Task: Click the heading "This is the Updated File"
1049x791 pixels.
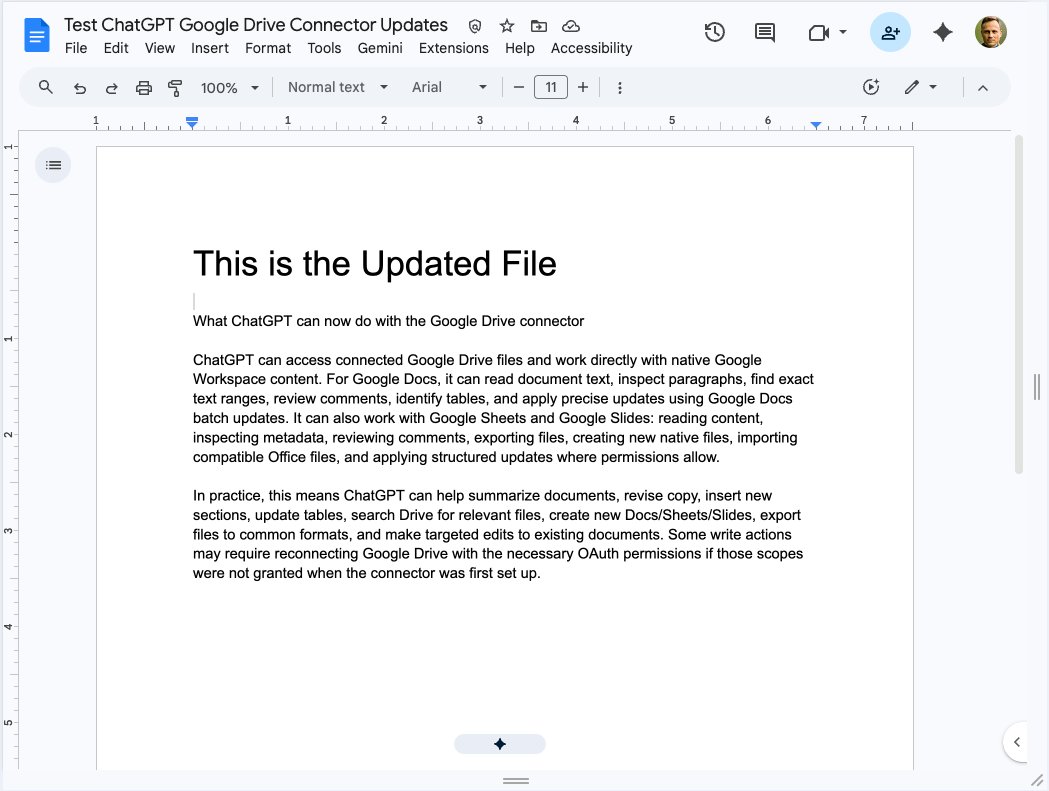Action: point(375,264)
